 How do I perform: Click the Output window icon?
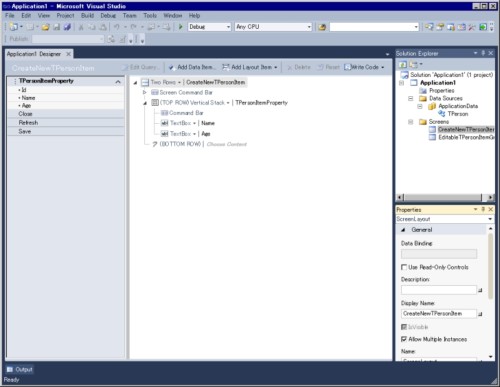tap(10, 369)
